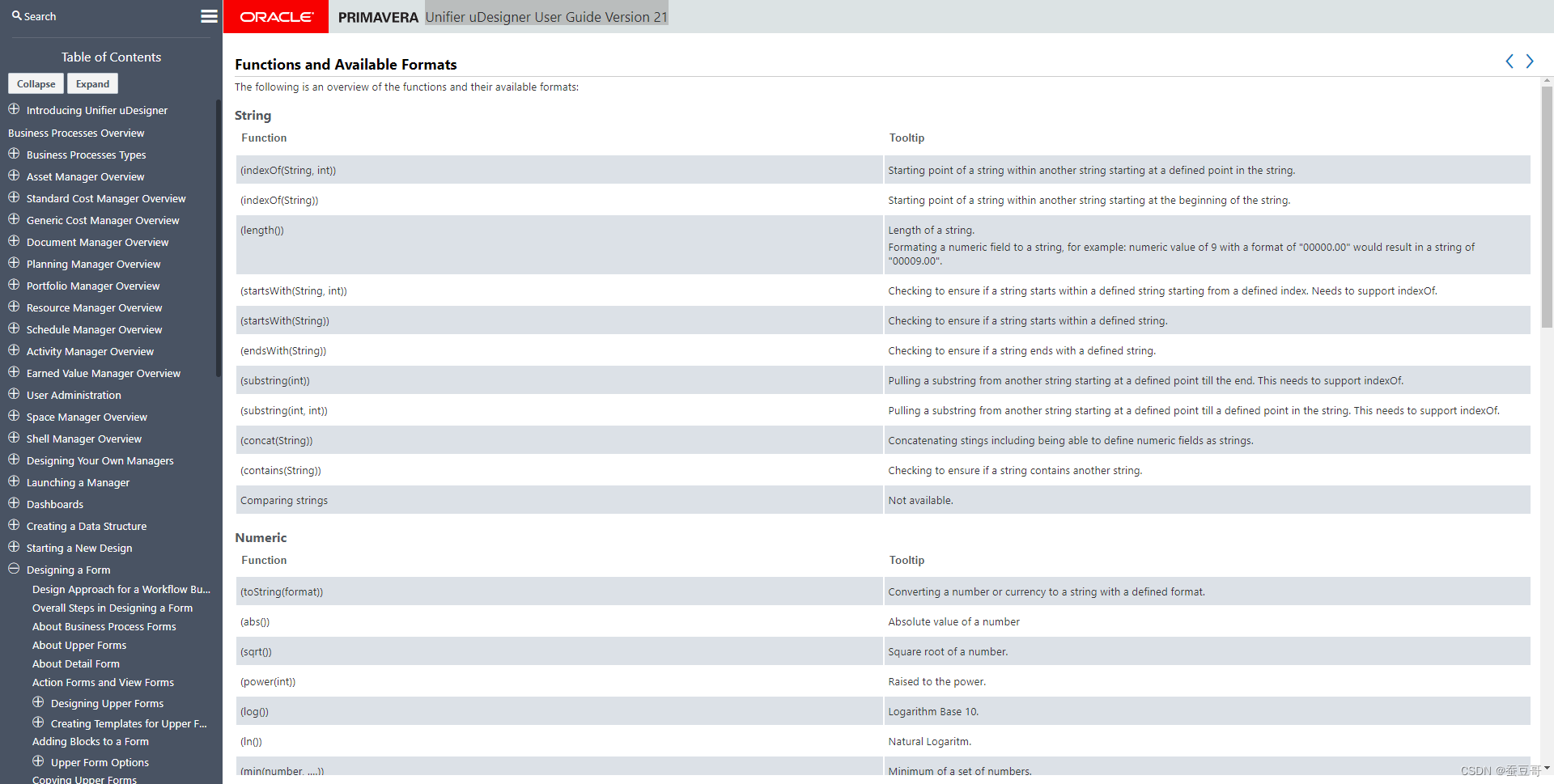The image size is (1554, 784).
Task: Expand Asset Manager Overview node
Action: tap(14, 176)
